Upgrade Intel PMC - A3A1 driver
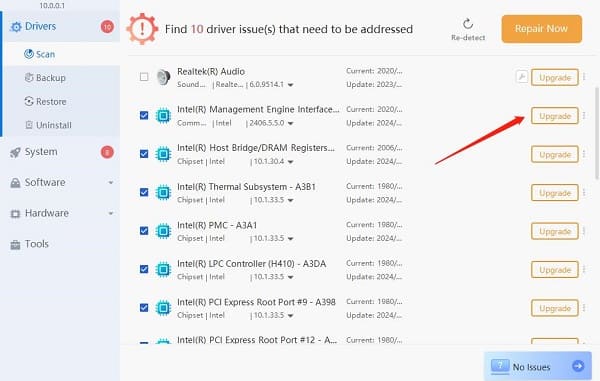600x381 pixels. (554, 231)
